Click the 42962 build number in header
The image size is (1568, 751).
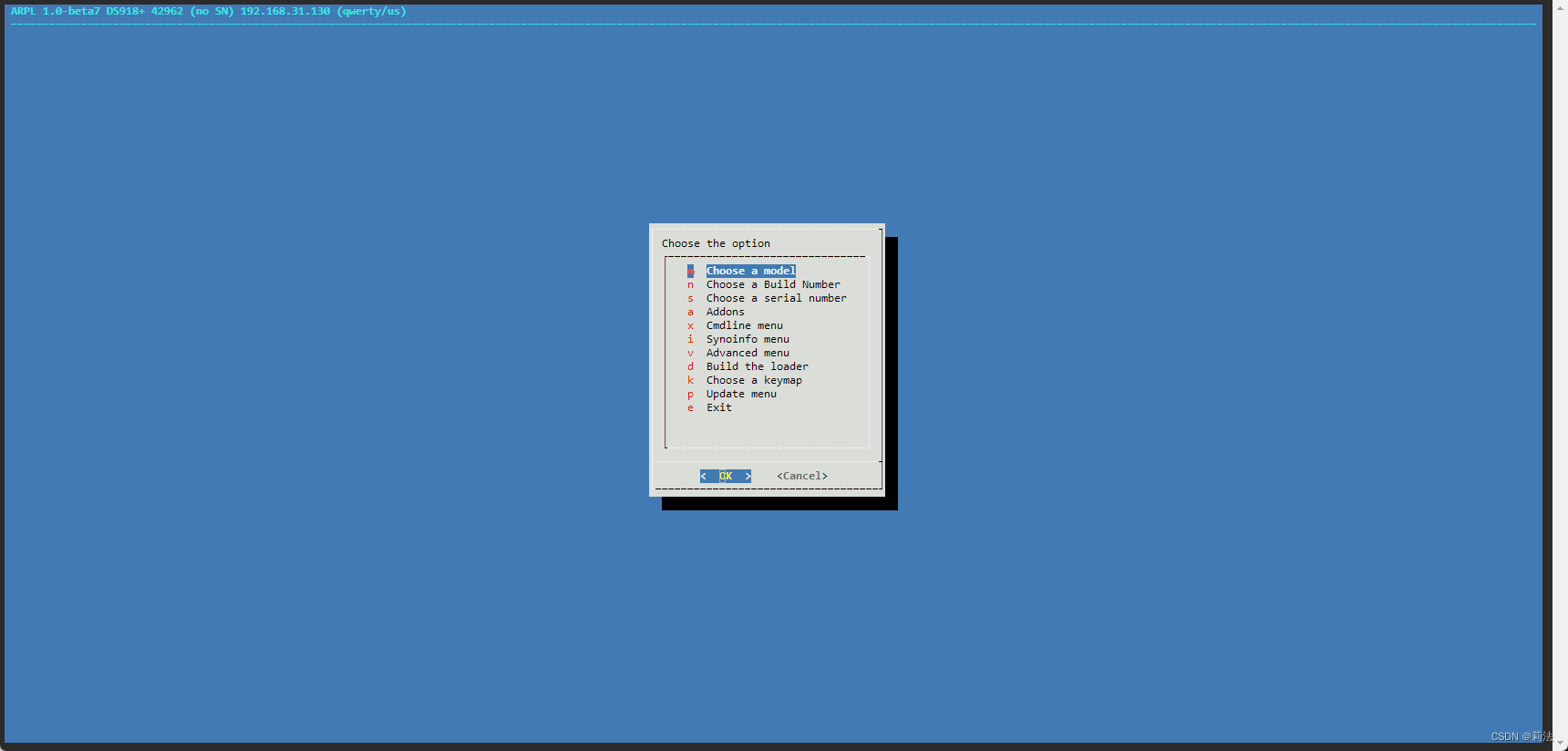coord(167,11)
